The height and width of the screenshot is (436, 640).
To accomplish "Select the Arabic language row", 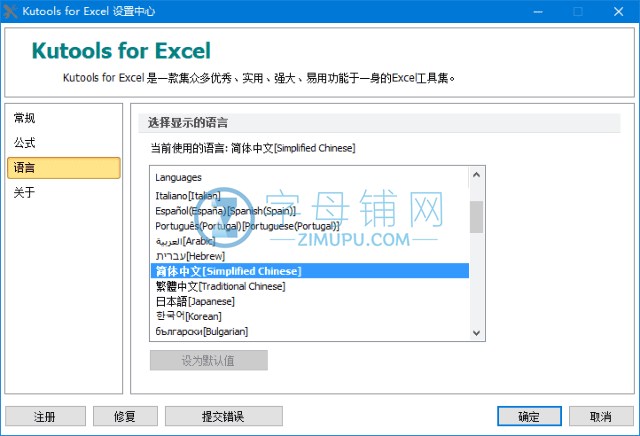I will click(x=310, y=241).
